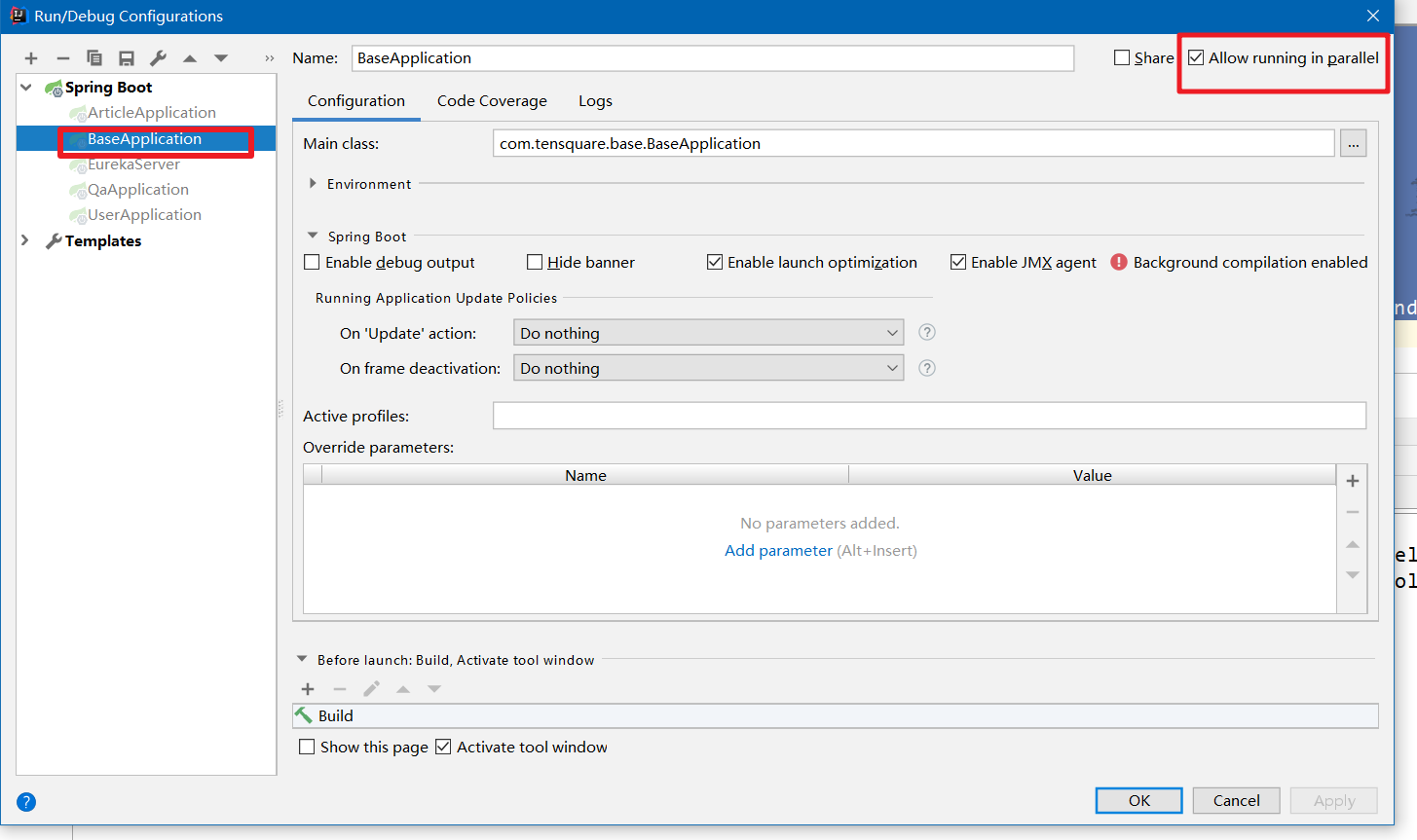Viewport: 1417px width, 840px height.
Task: Collapse the Before launch section
Action: coord(302,659)
